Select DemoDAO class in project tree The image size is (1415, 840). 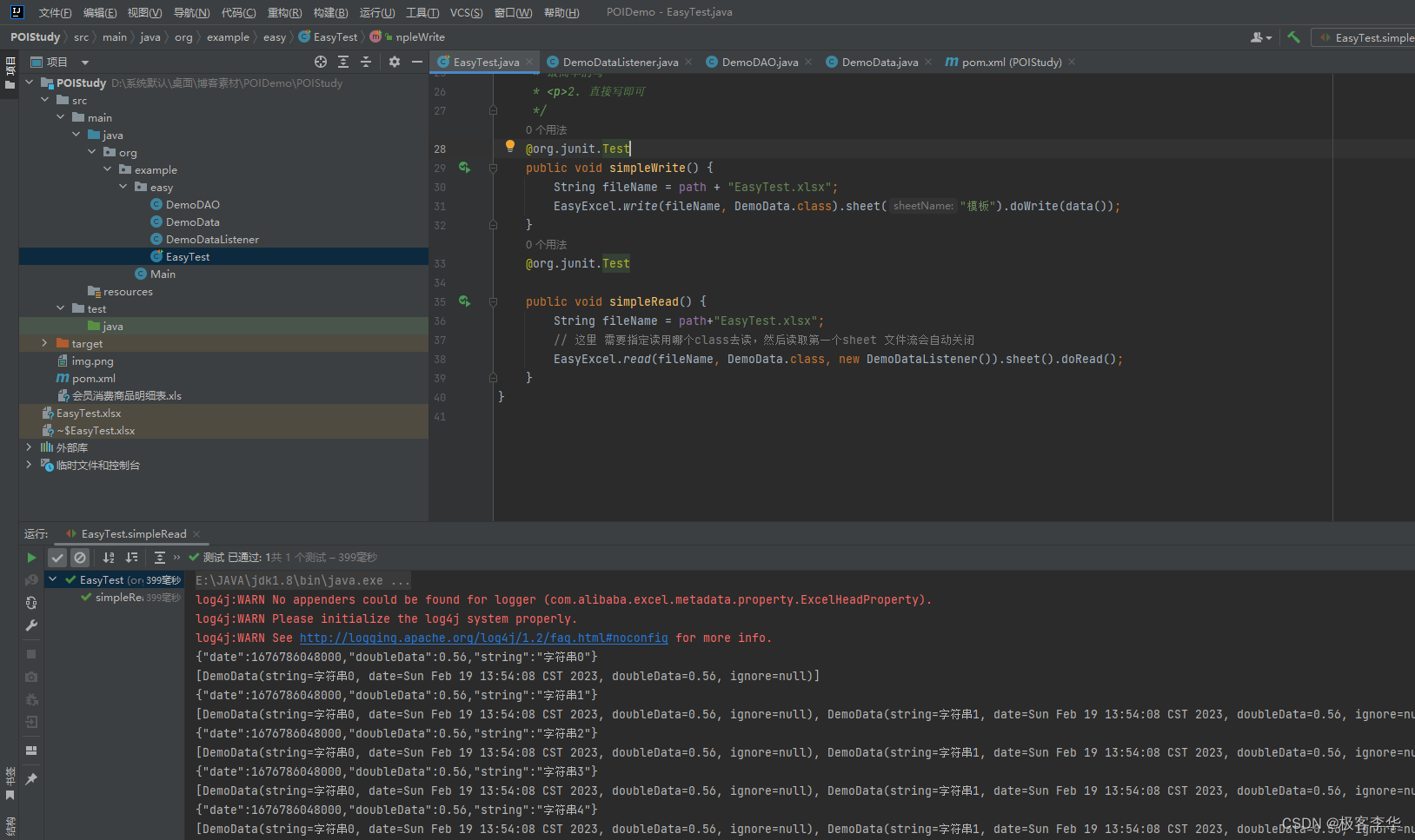tap(192, 205)
